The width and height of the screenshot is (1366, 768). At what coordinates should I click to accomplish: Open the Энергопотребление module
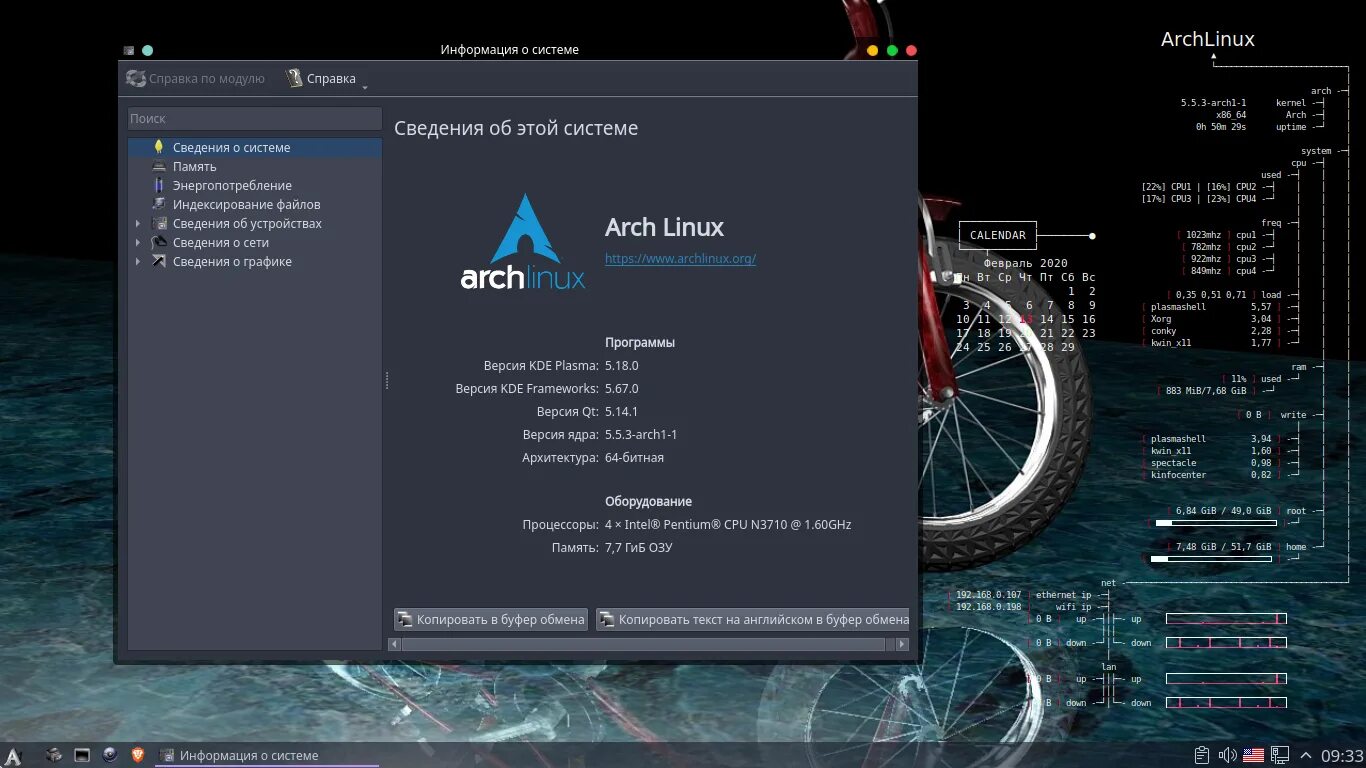pyautogui.click(x=255, y=186)
